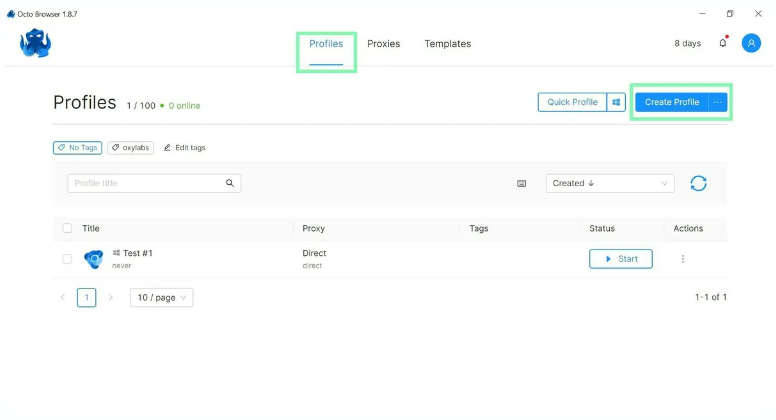
Task: Open the notifications bell
Action: (x=723, y=43)
